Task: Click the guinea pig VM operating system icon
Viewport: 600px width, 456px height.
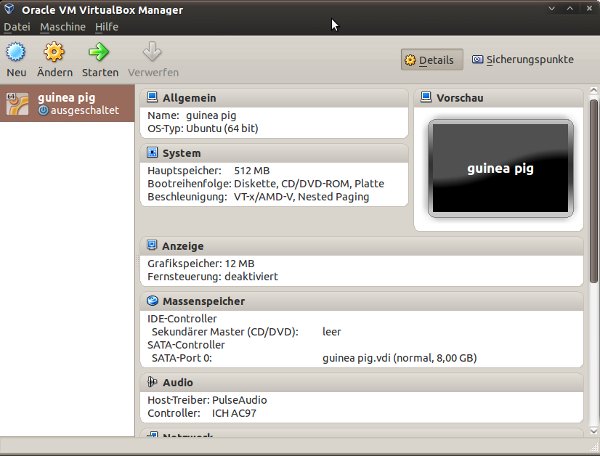Action: click(x=18, y=104)
